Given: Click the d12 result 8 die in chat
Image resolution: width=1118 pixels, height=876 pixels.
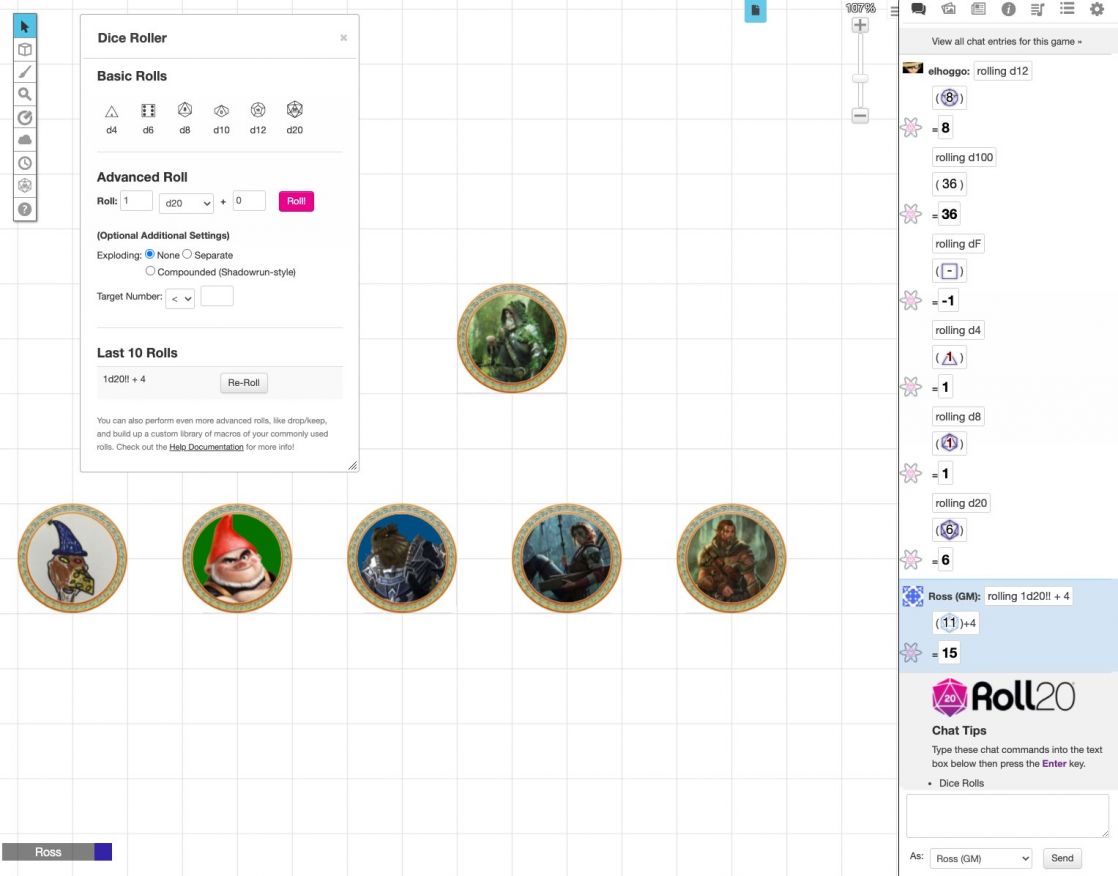Looking at the screenshot, I should (948, 98).
